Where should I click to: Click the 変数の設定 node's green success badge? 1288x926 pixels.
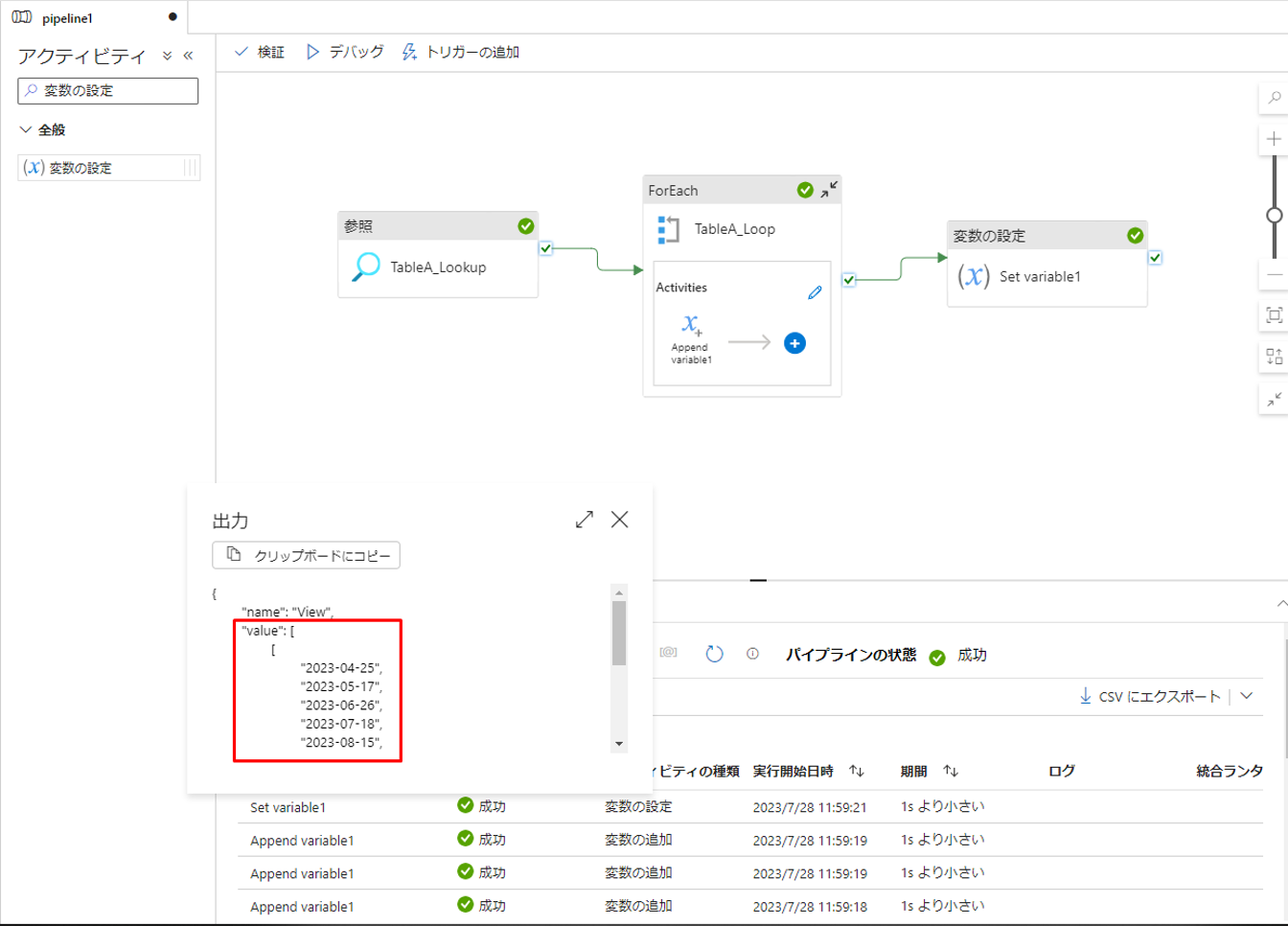pyautogui.click(x=1136, y=236)
